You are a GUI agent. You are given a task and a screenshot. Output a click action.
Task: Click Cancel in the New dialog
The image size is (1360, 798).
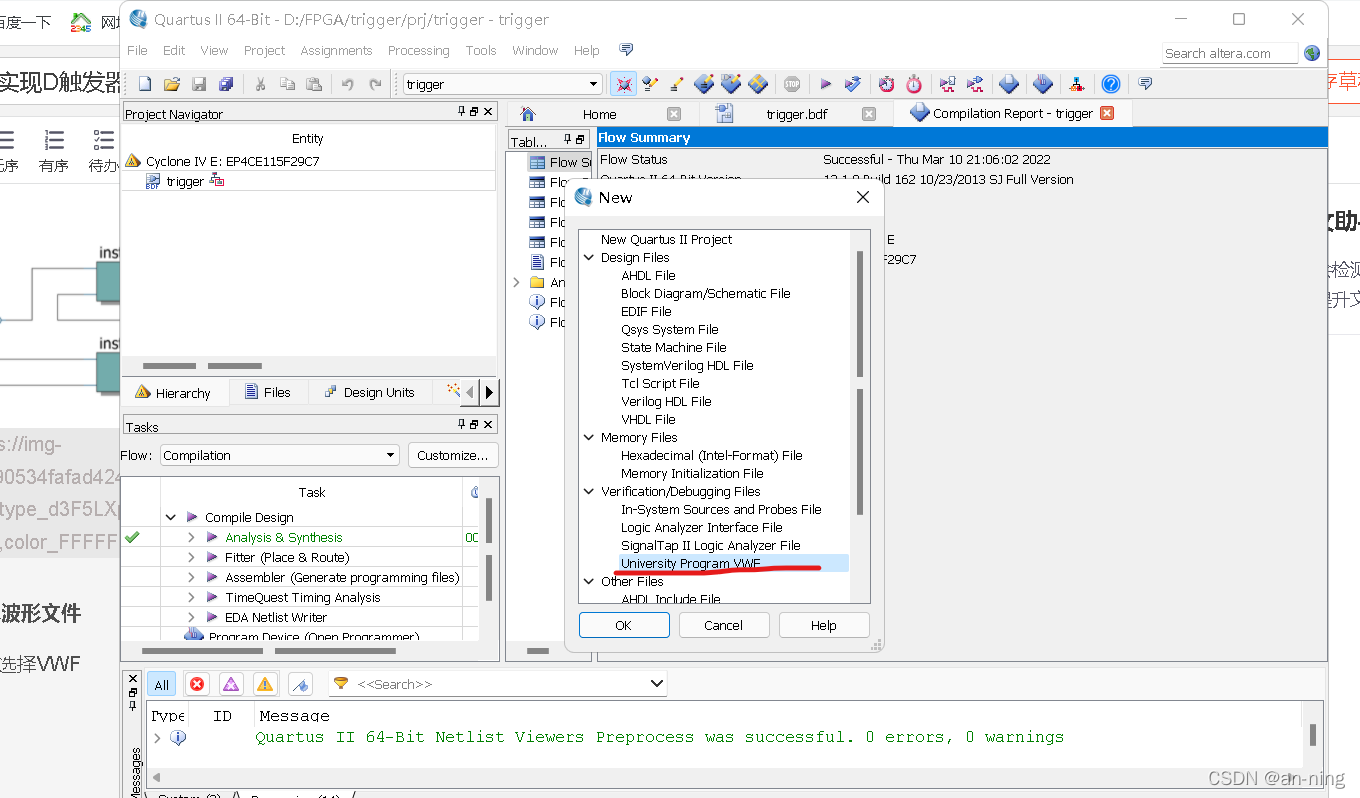pyautogui.click(x=723, y=625)
